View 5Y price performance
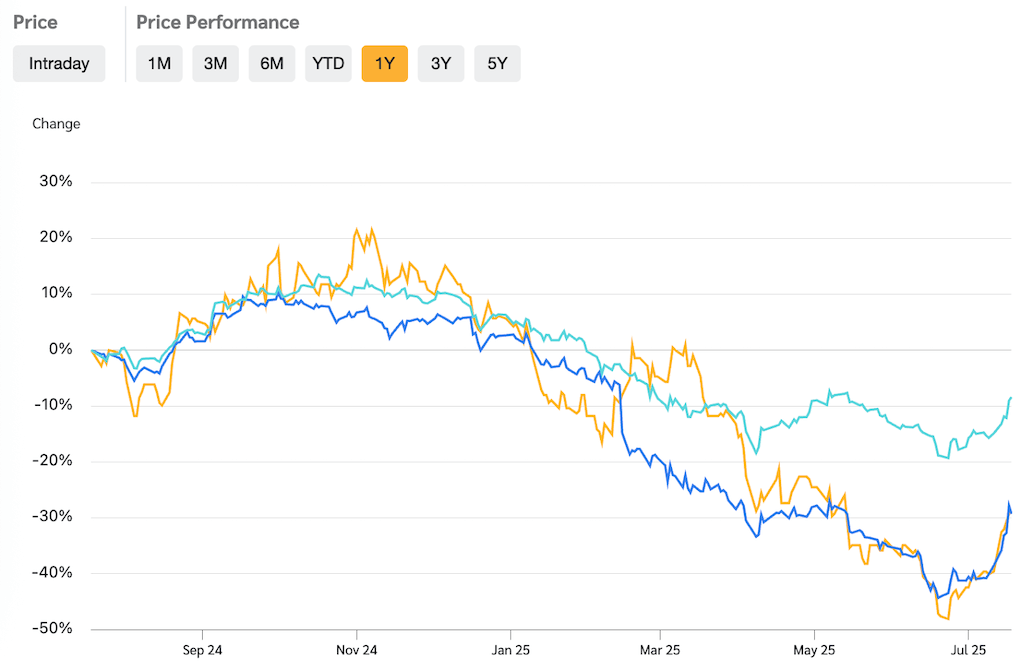Screen dimensions: 1033x670 point(498,64)
